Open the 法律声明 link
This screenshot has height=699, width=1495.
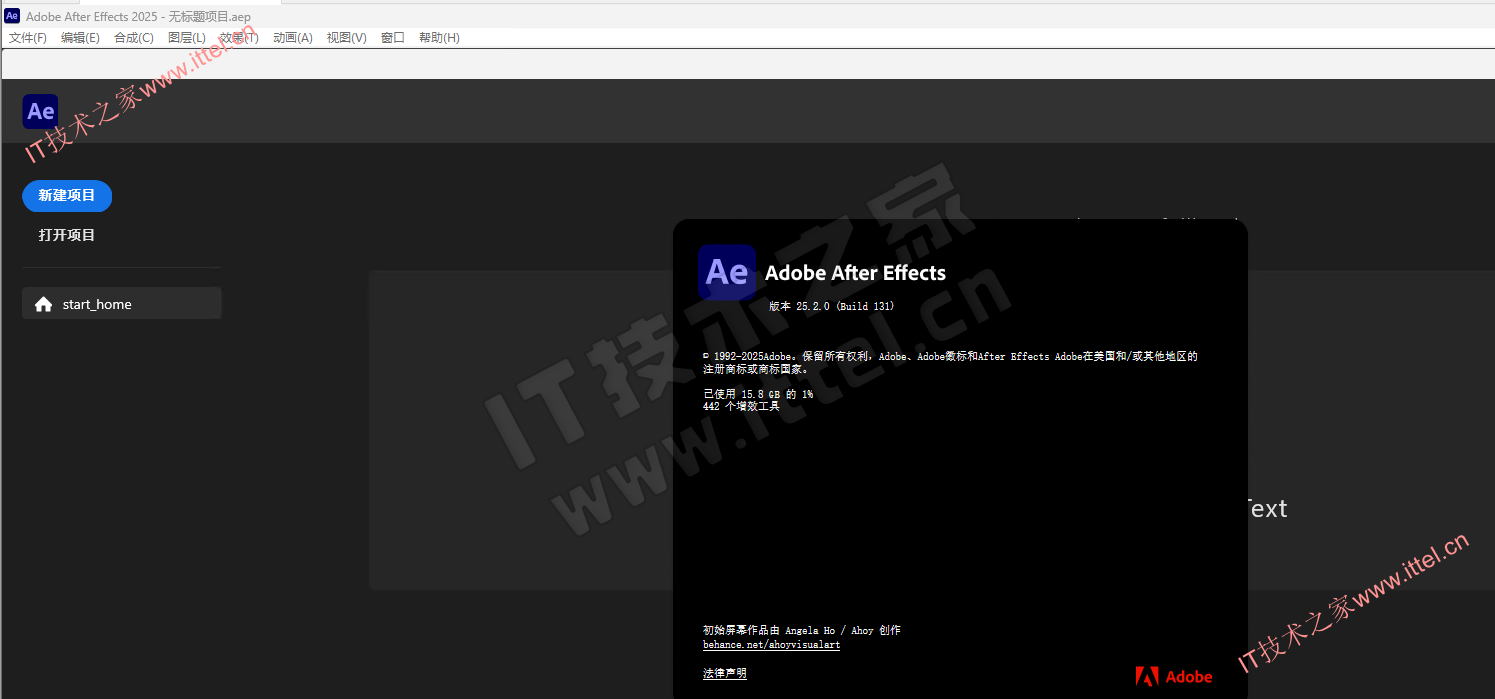tap(725, 673)
